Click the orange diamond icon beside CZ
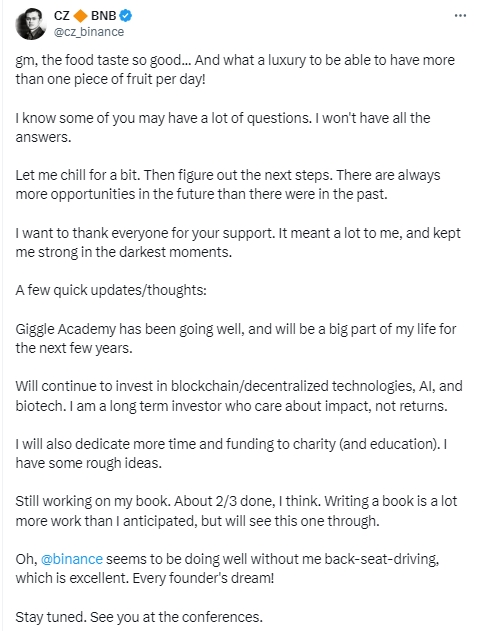 [81, 16]
